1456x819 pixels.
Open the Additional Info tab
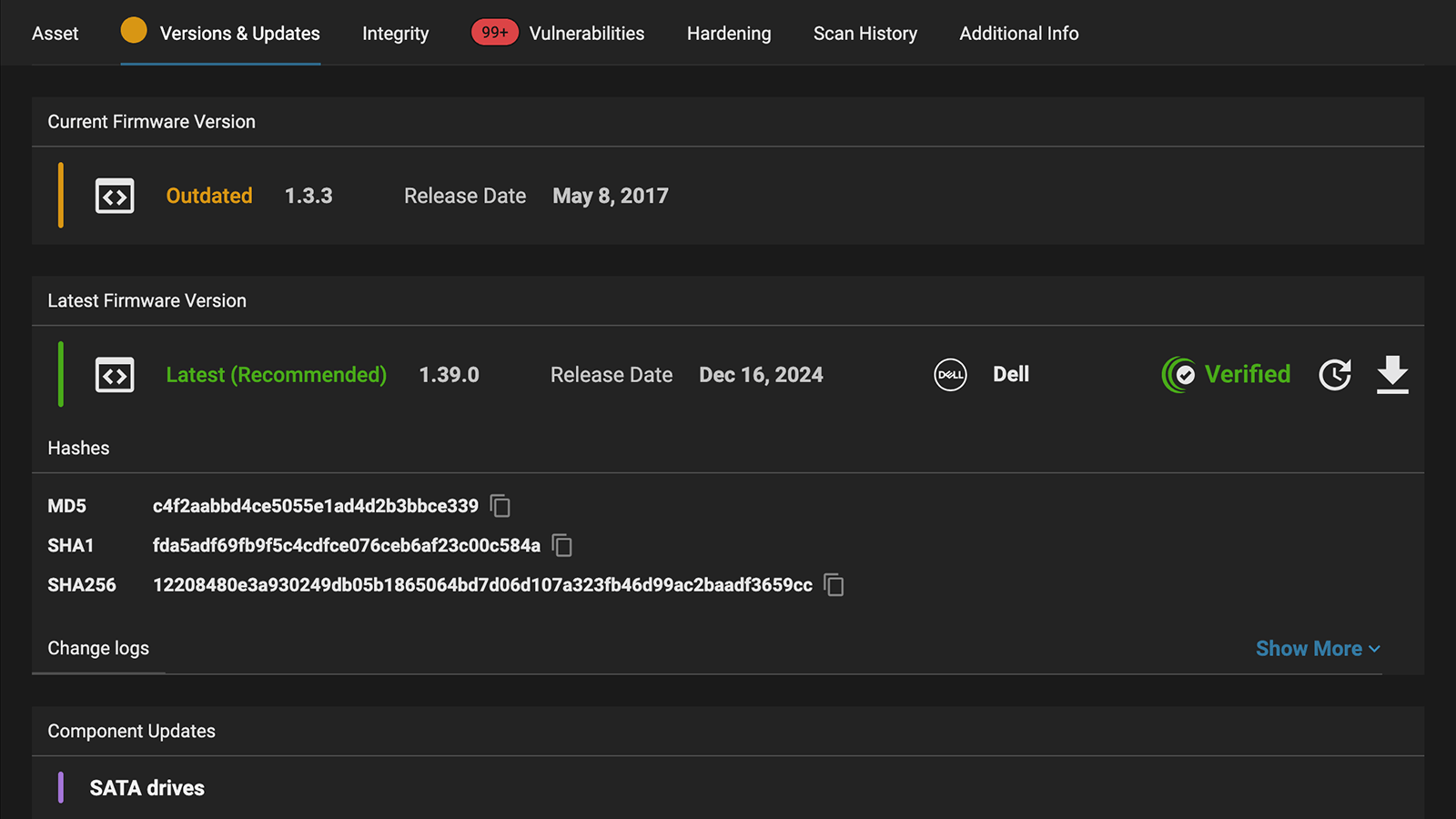[1018, 34]
